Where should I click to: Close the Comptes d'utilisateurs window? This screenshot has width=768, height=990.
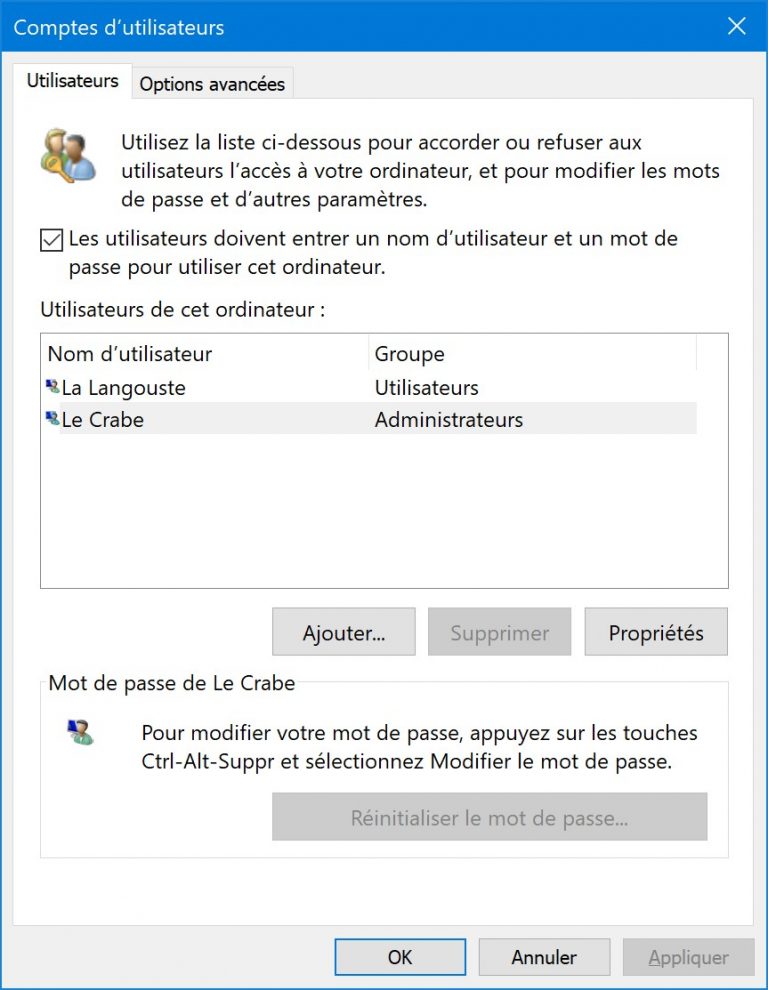coord(737,27)
